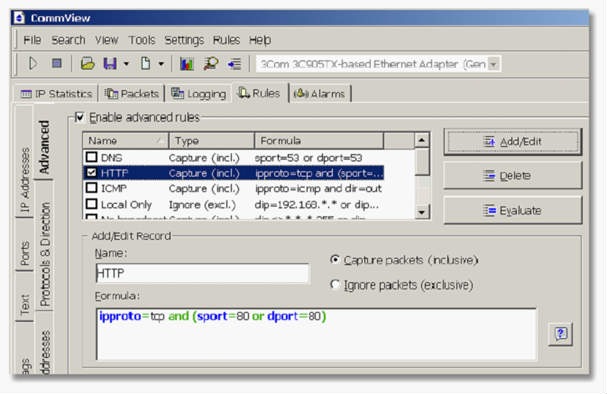
Task: Click the rules list scrollbar thumb
Action: pos(422,162)
